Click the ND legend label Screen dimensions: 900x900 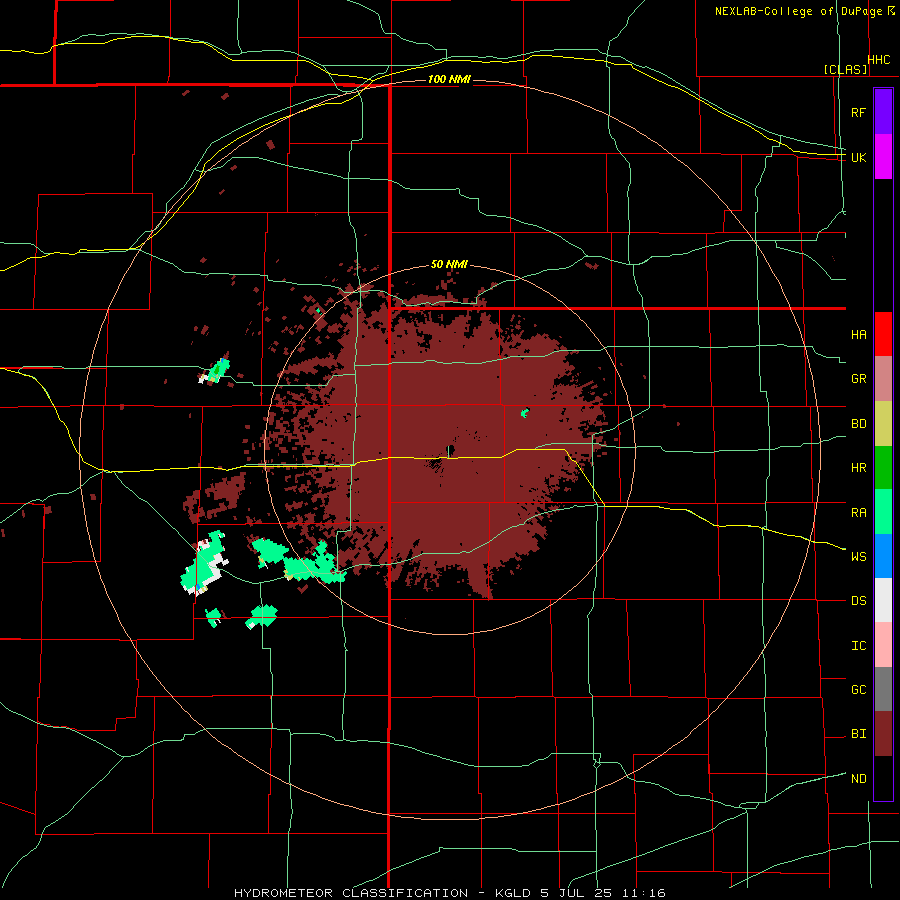859,779
